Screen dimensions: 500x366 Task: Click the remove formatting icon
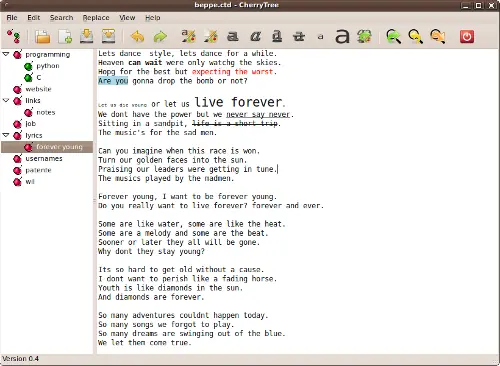click(364, 36)
